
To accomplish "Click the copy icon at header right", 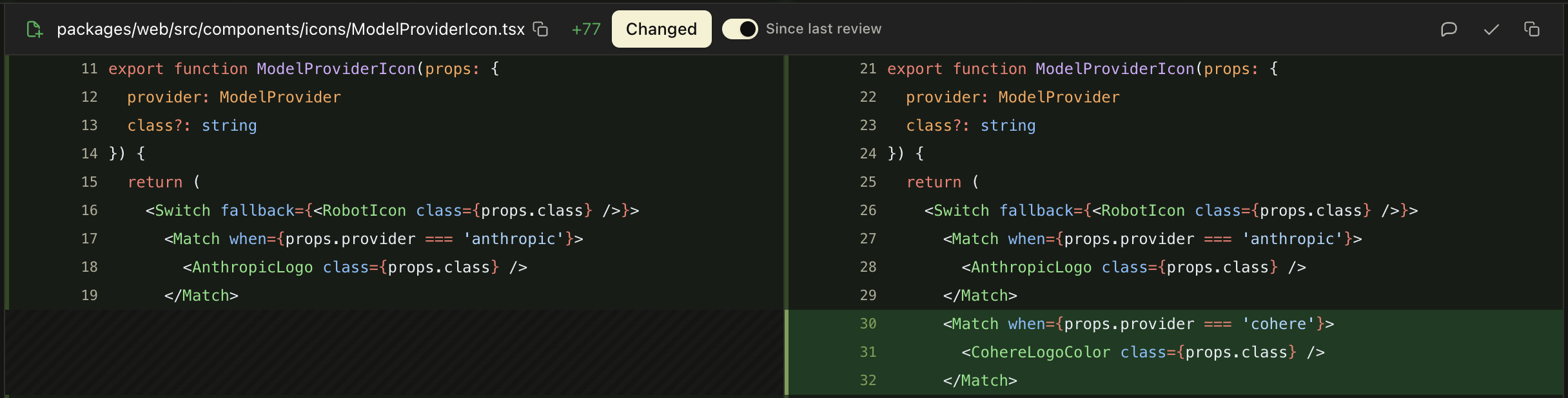I will click(x=1532, y=29).
